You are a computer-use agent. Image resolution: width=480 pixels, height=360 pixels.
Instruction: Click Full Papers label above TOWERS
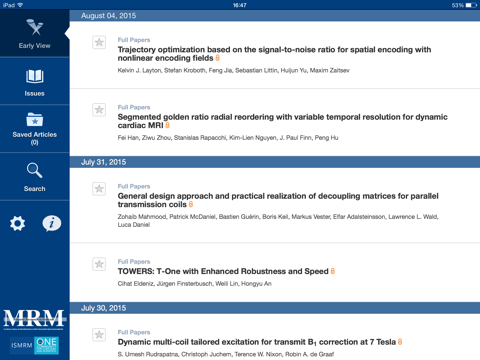(x=134, y=262)
